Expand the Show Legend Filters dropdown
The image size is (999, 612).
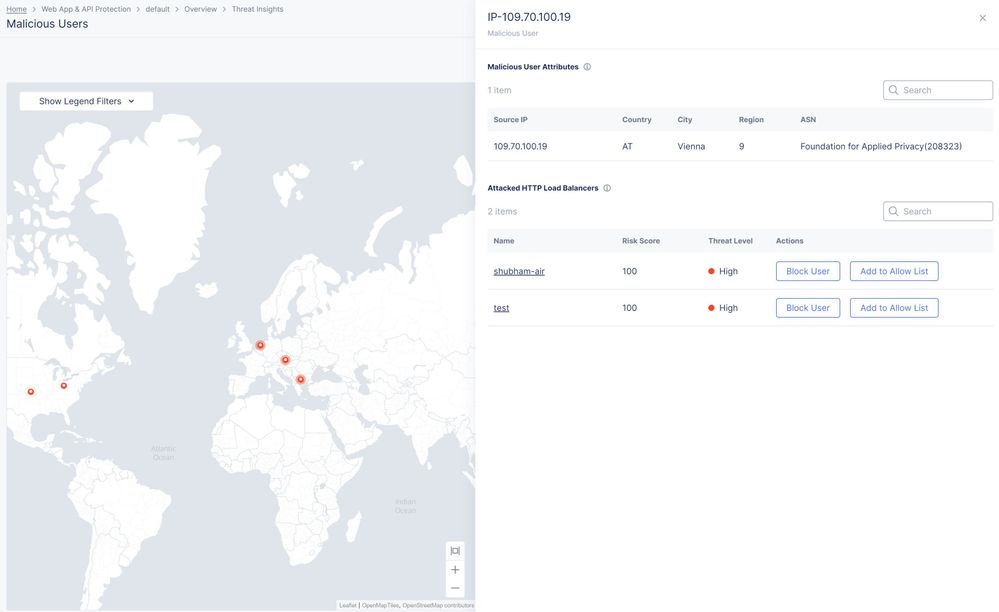click(86, 101)
